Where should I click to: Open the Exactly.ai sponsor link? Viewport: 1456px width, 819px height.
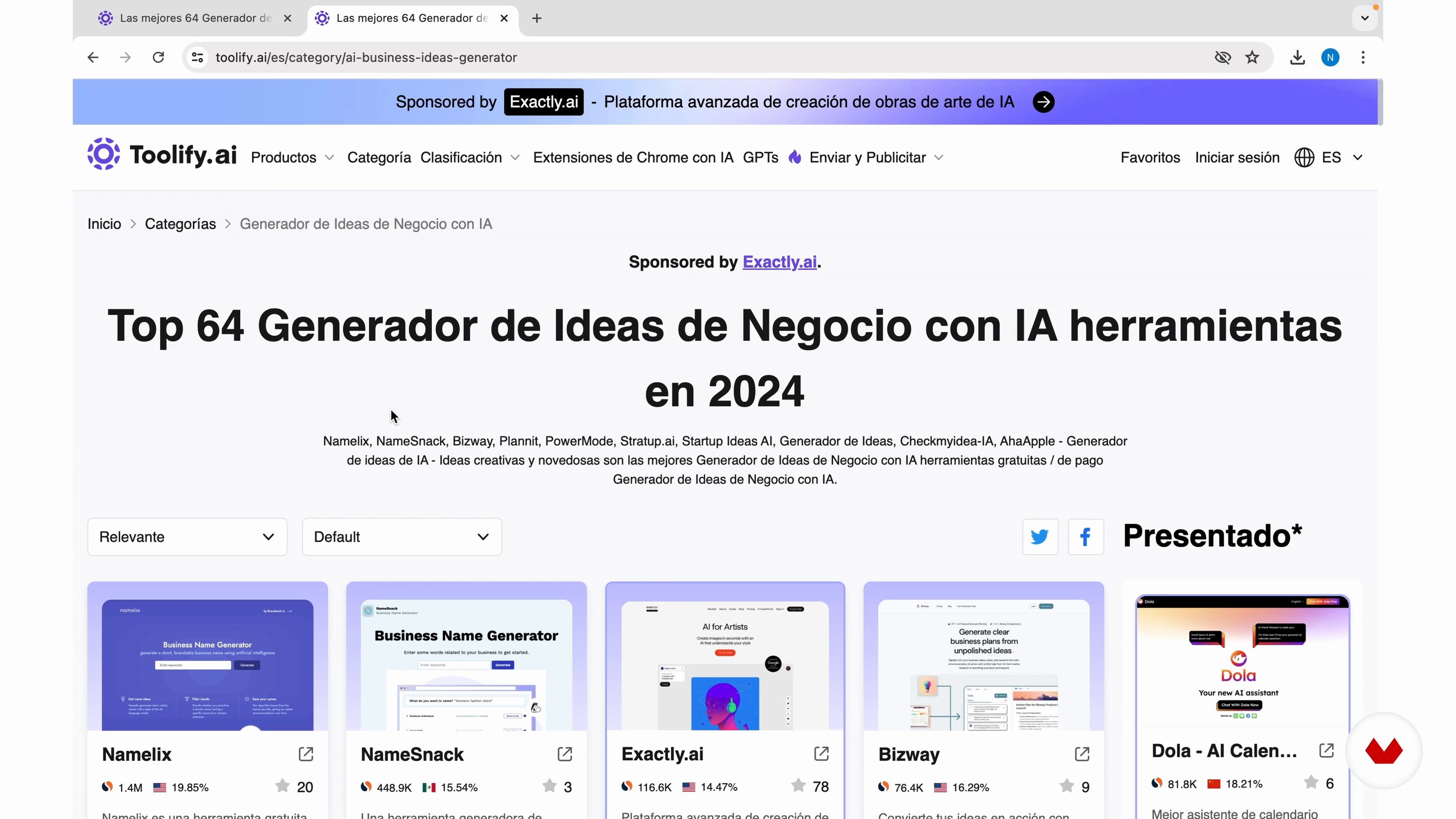(780, 262)
